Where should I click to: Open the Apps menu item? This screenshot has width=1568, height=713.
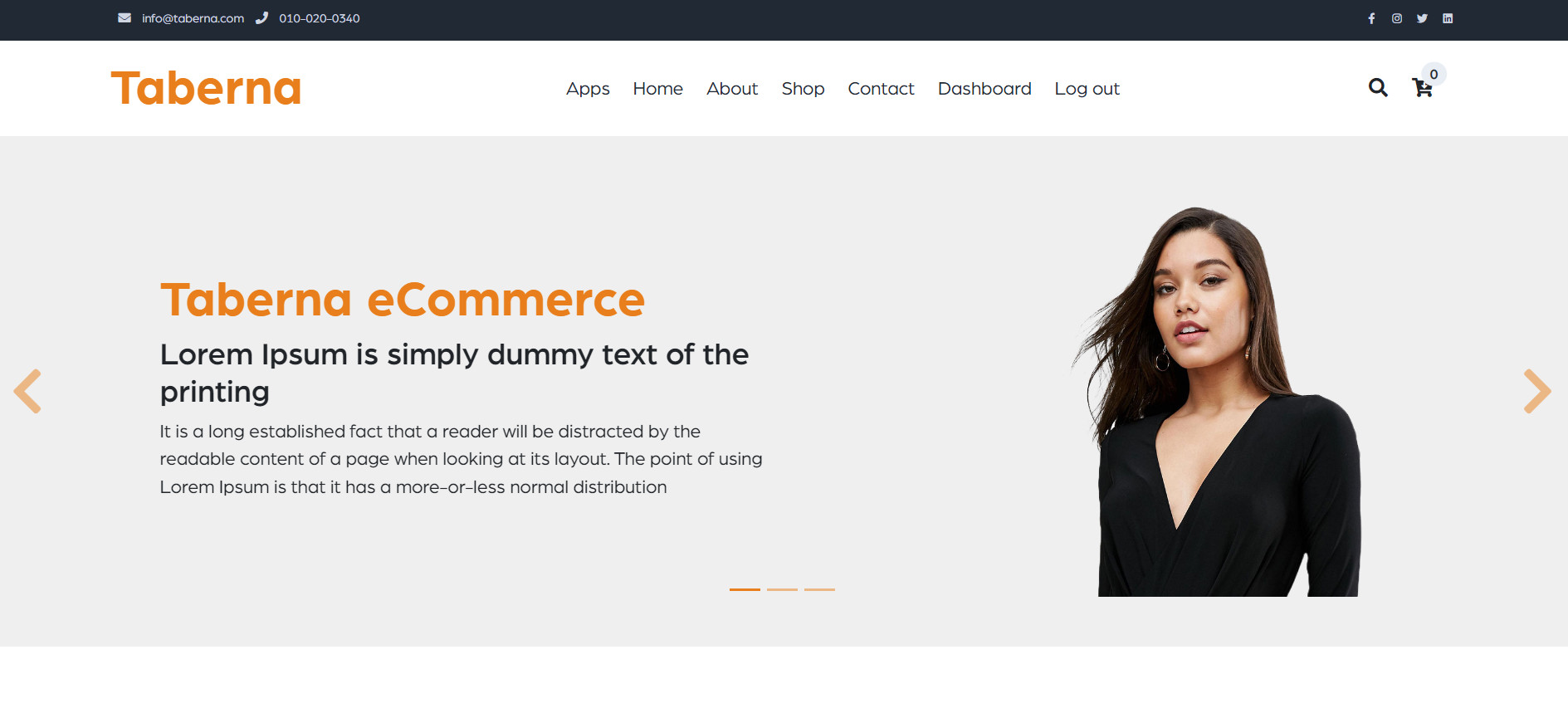point(588,89)
